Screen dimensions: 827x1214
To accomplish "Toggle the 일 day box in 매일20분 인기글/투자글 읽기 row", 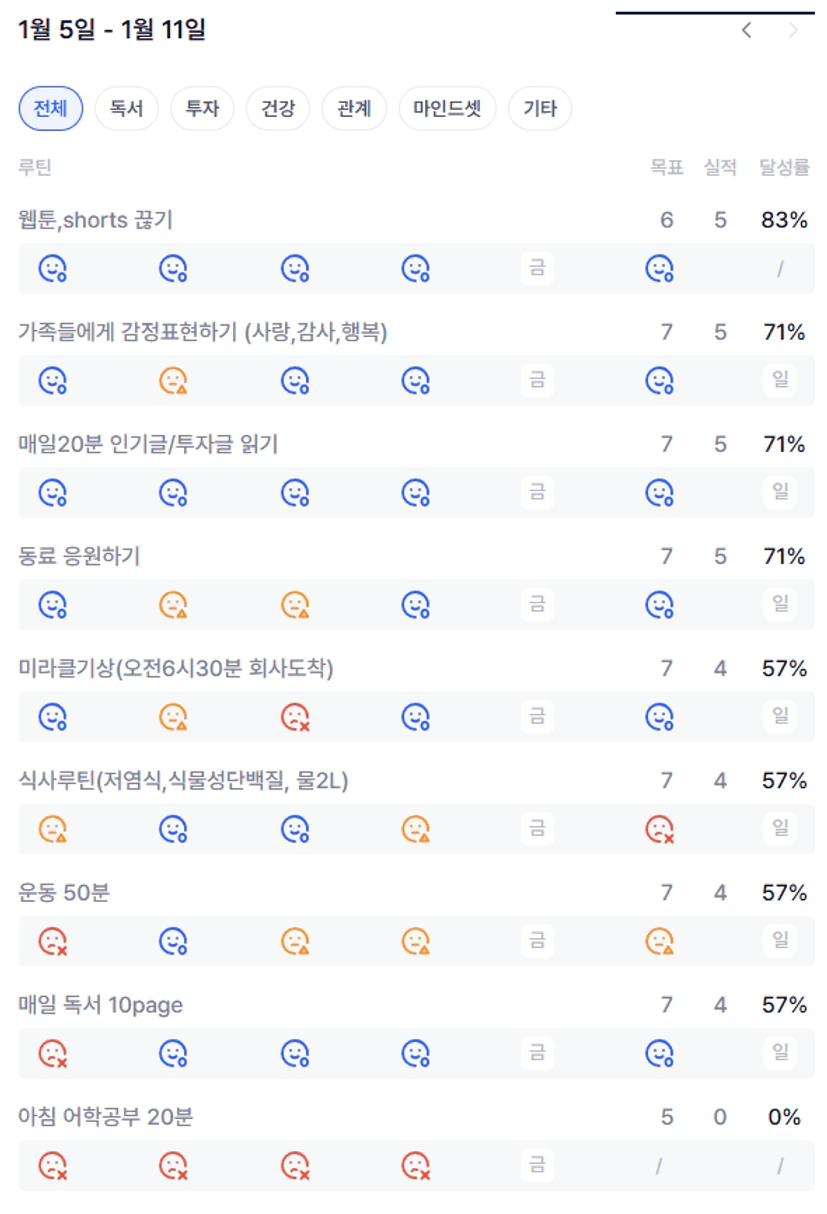I will (x=780, y=492).
